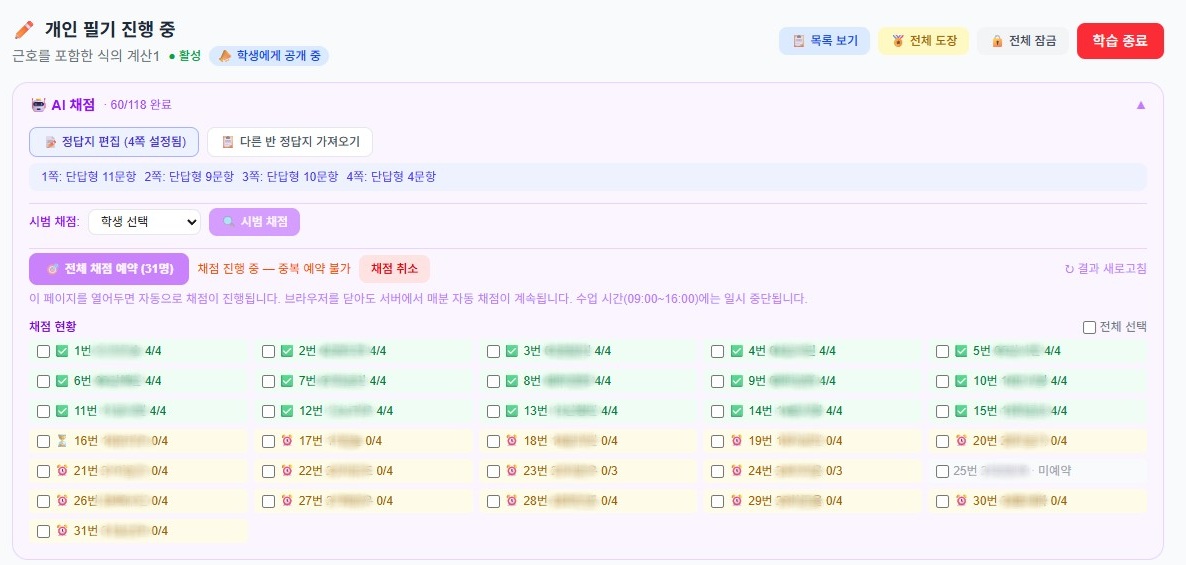Check the box for student 14번

pyautogui.click(x=718, y=411)
